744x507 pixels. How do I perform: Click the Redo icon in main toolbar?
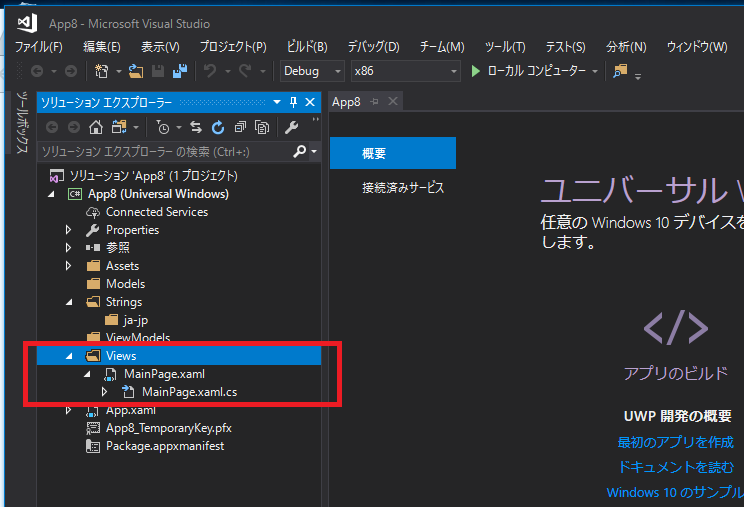pyautogui.click(x=245, y=71)
